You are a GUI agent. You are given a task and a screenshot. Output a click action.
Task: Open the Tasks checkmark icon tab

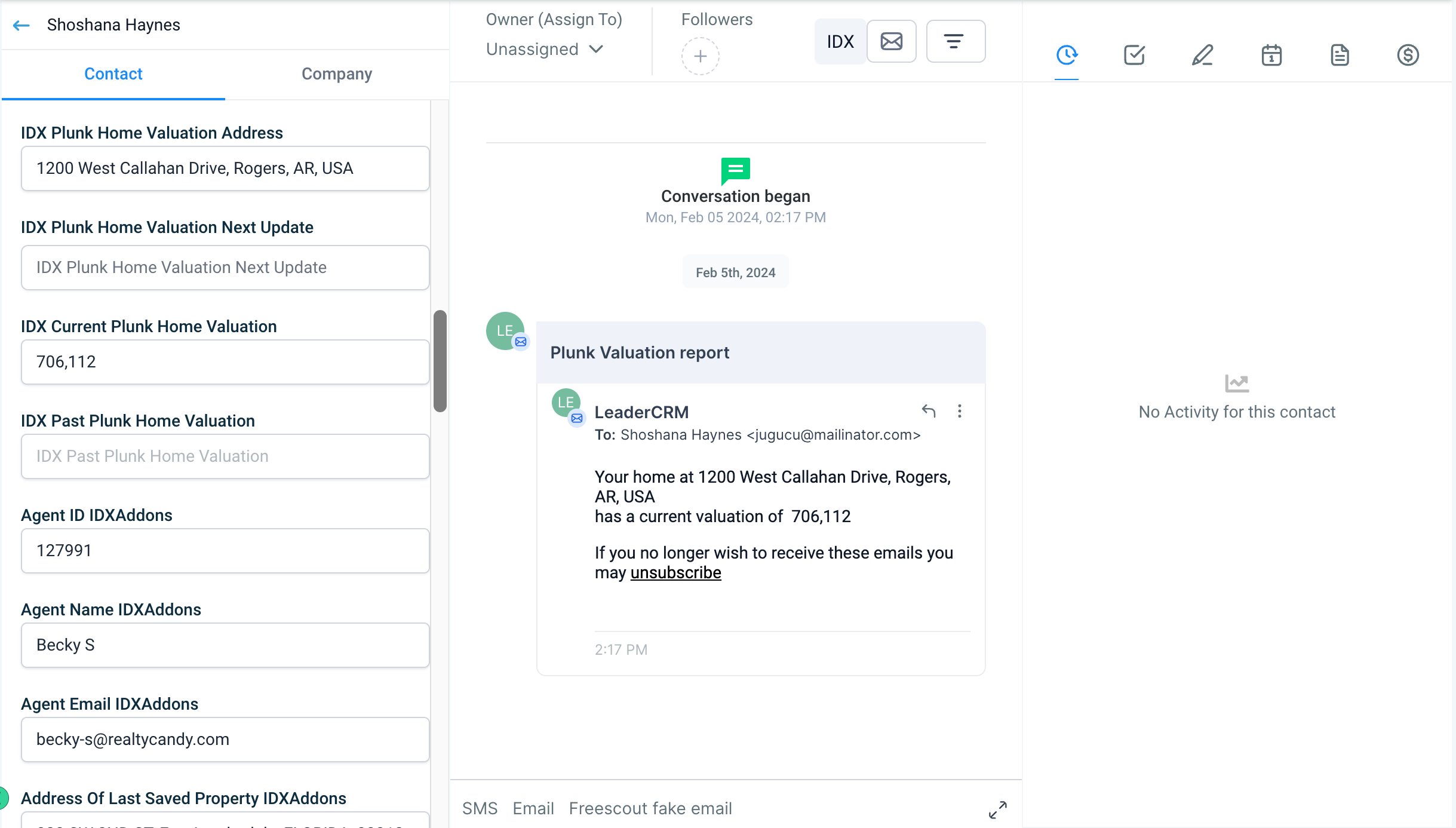pyautogui.click(x=1134, y=55)
